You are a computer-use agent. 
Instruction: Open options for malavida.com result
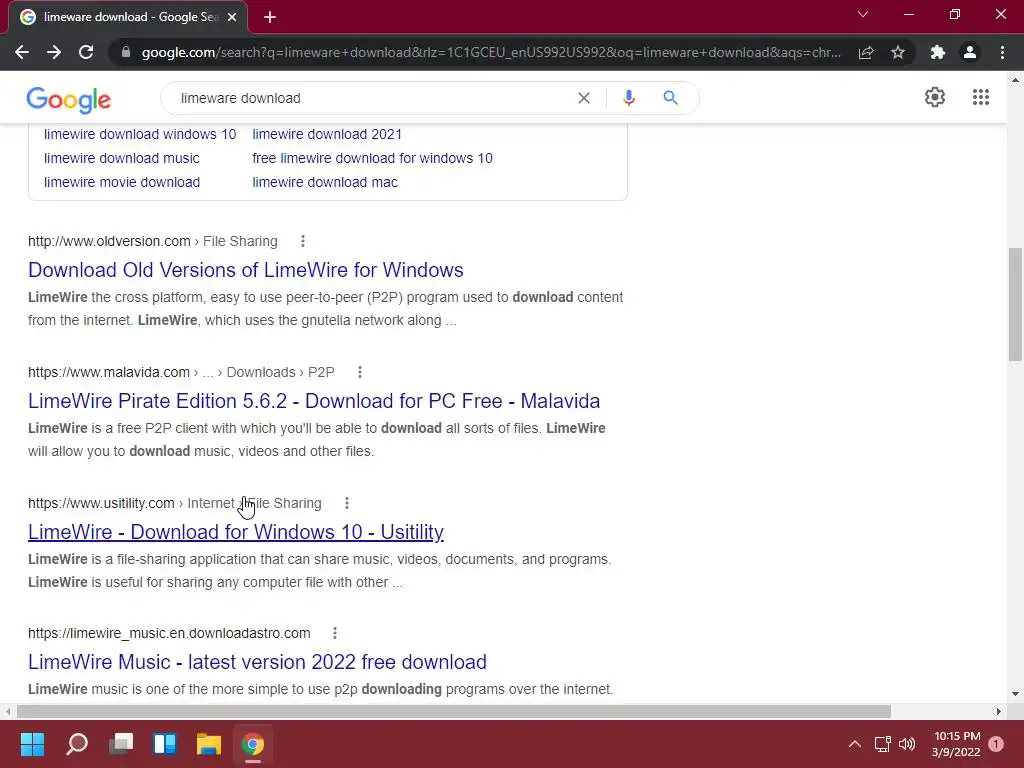[360, 372]
